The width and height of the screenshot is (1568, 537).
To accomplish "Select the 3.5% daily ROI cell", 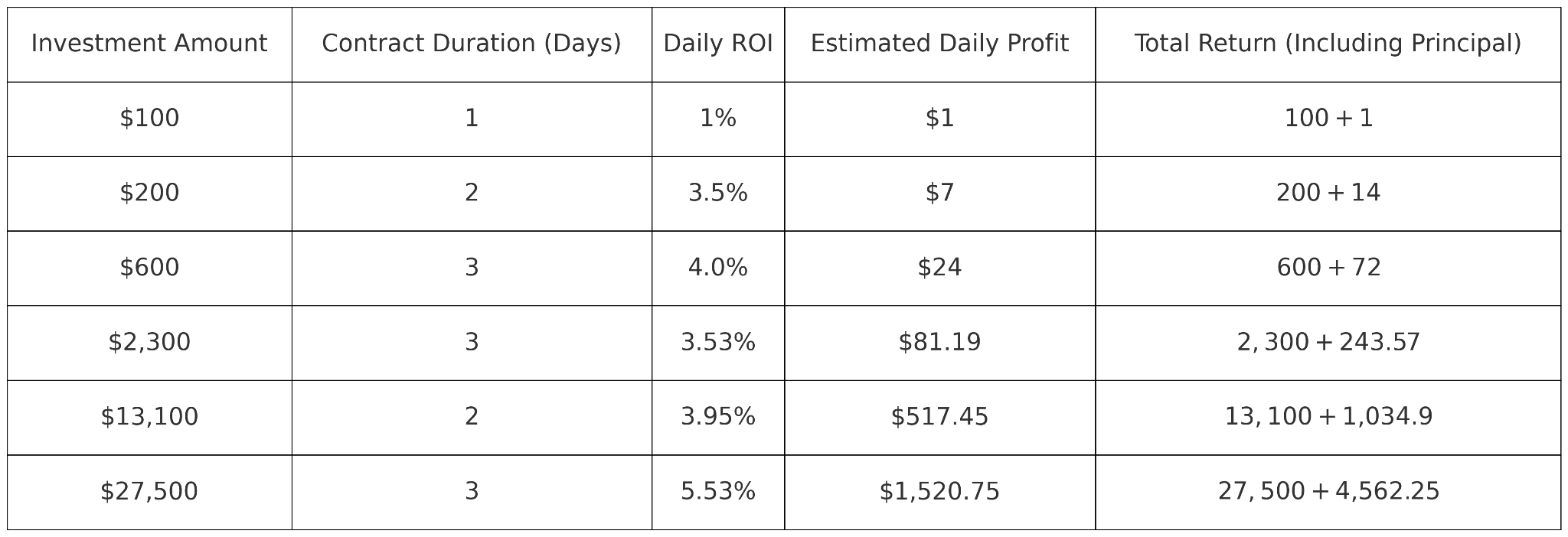I will [x=717, y=193].
